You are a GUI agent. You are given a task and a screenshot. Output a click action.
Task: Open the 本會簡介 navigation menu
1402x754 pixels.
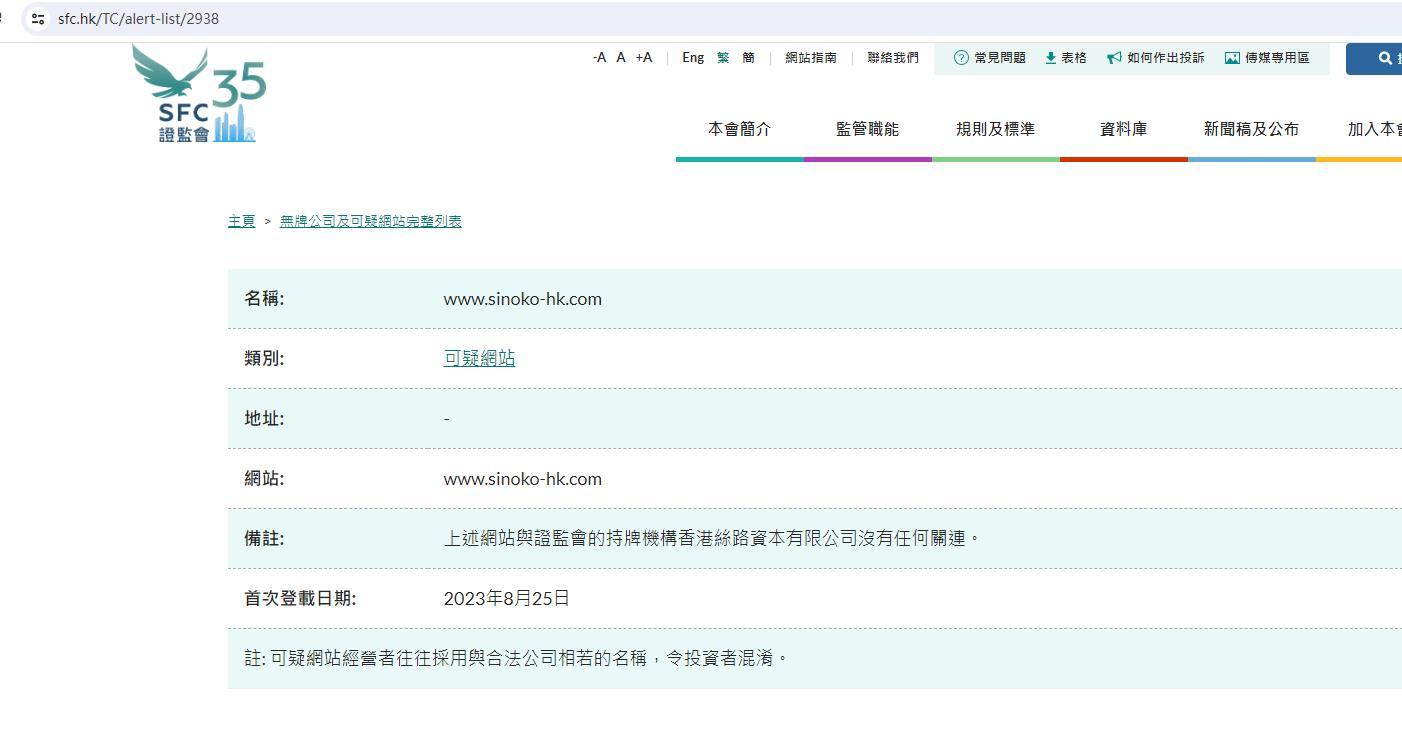[x=739, y=129]
